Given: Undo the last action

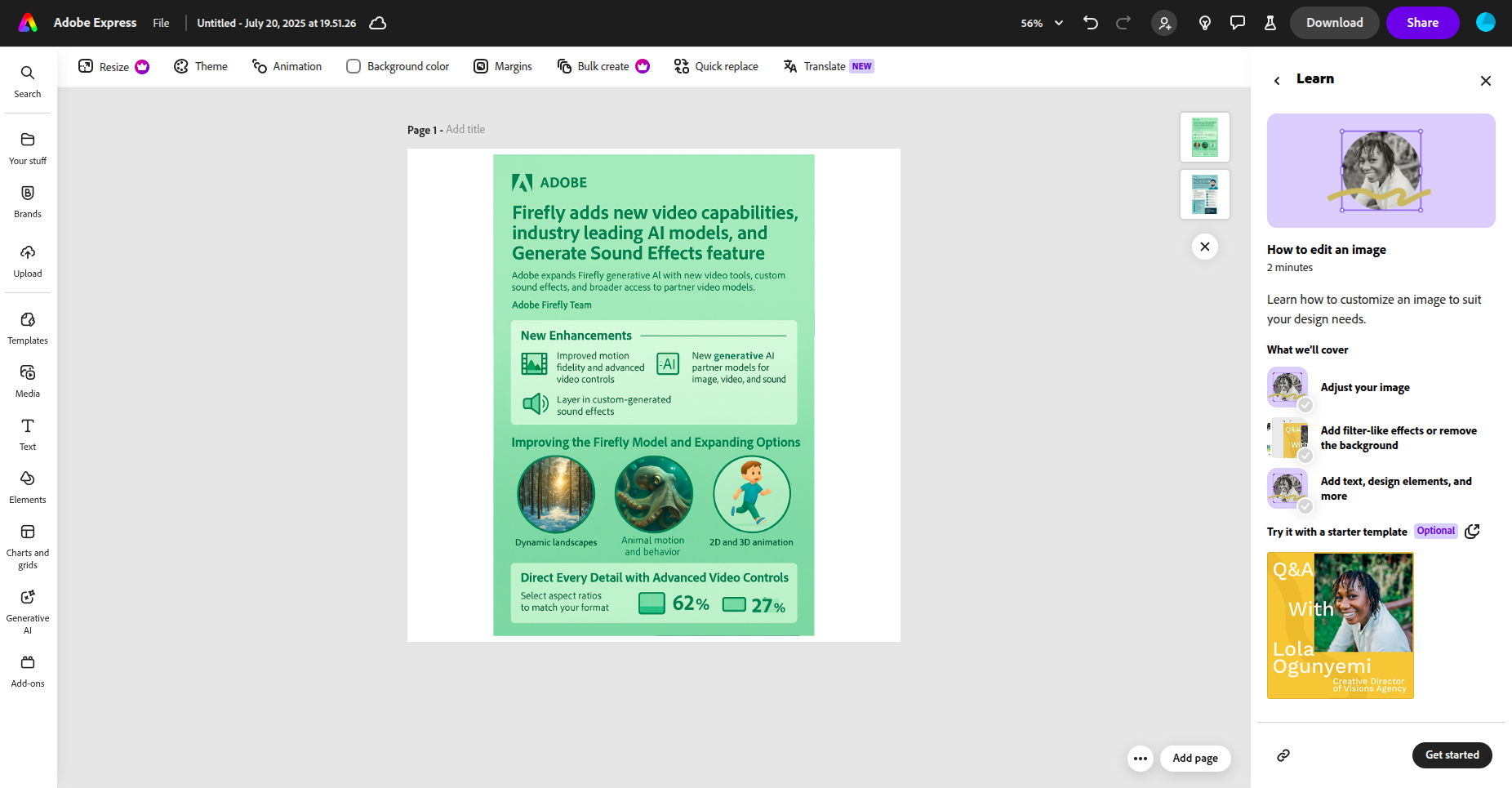Looking at the screenshot, I should pyautogui.click(x=1091, y=23).
